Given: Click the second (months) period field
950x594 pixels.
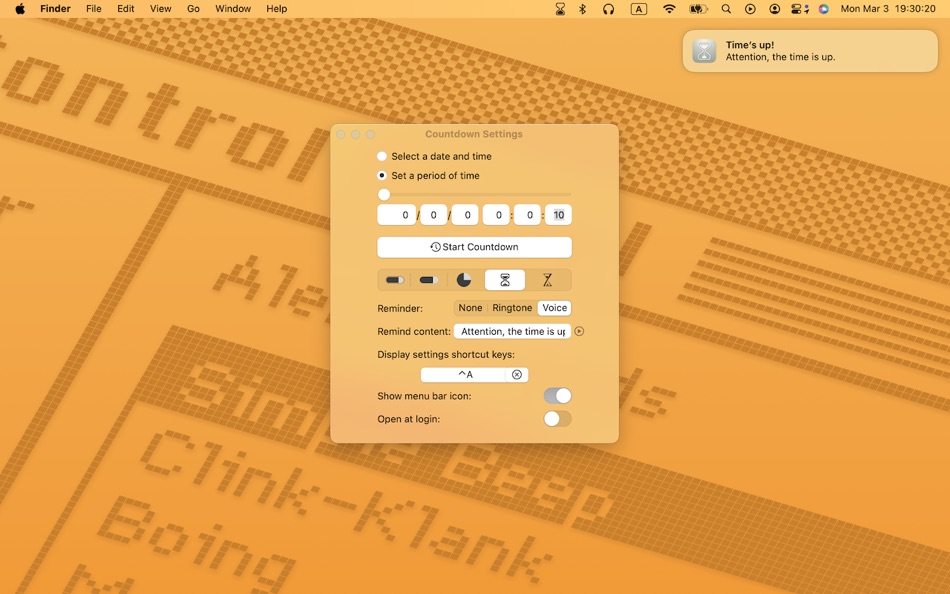Looking at the screenshot, I should pyautogui.click(x=433, y=215).
